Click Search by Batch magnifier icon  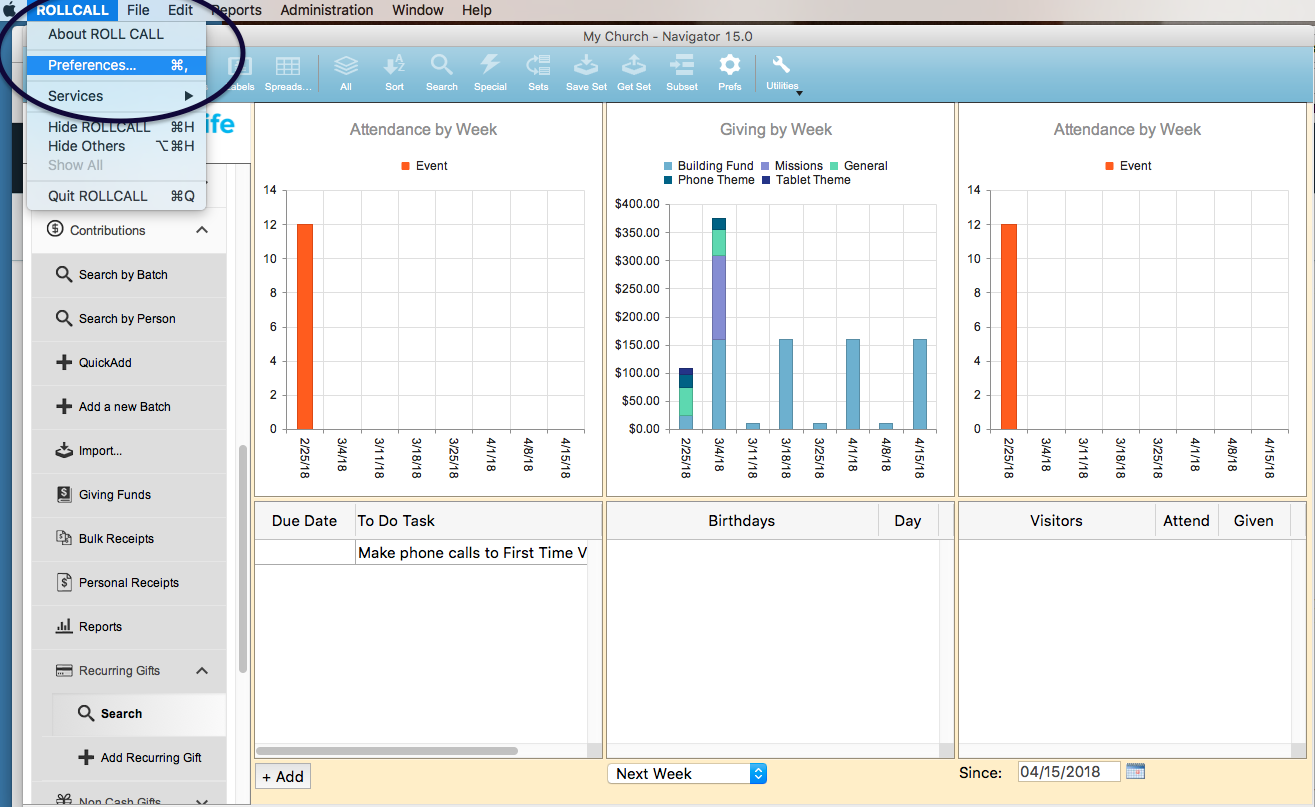point(63,274)
